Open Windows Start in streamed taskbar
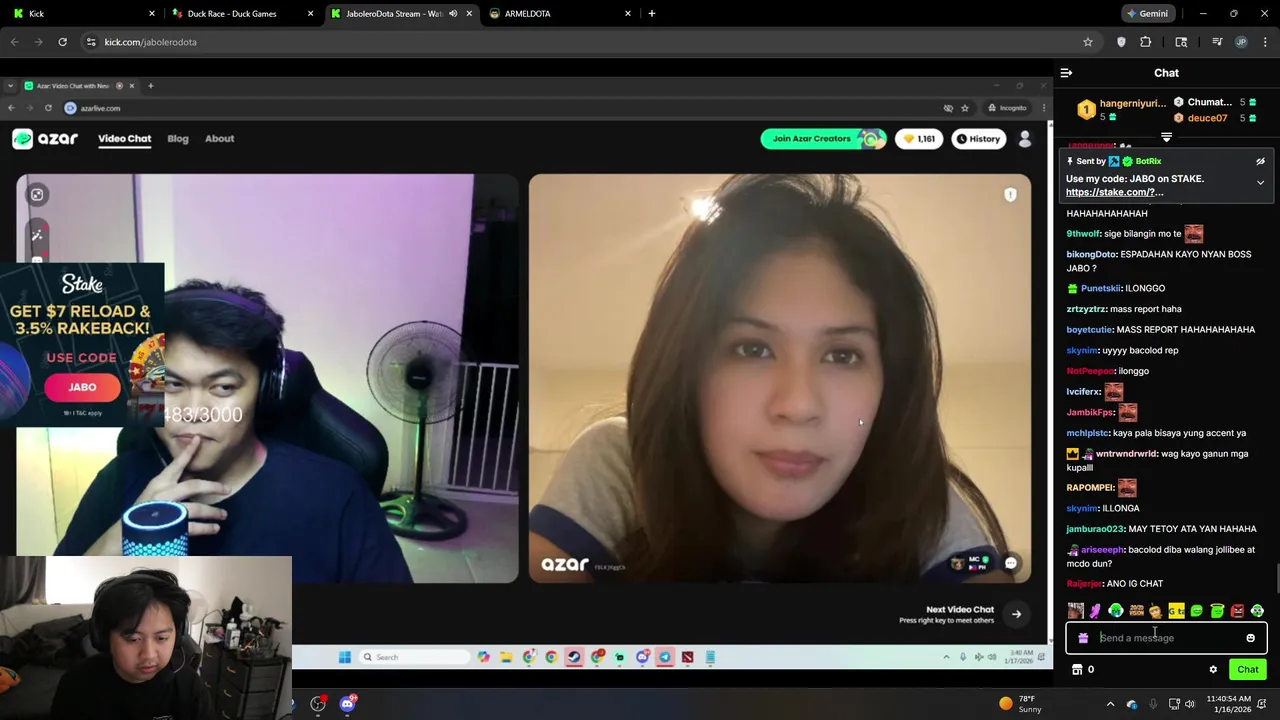 tap(345, 657)
